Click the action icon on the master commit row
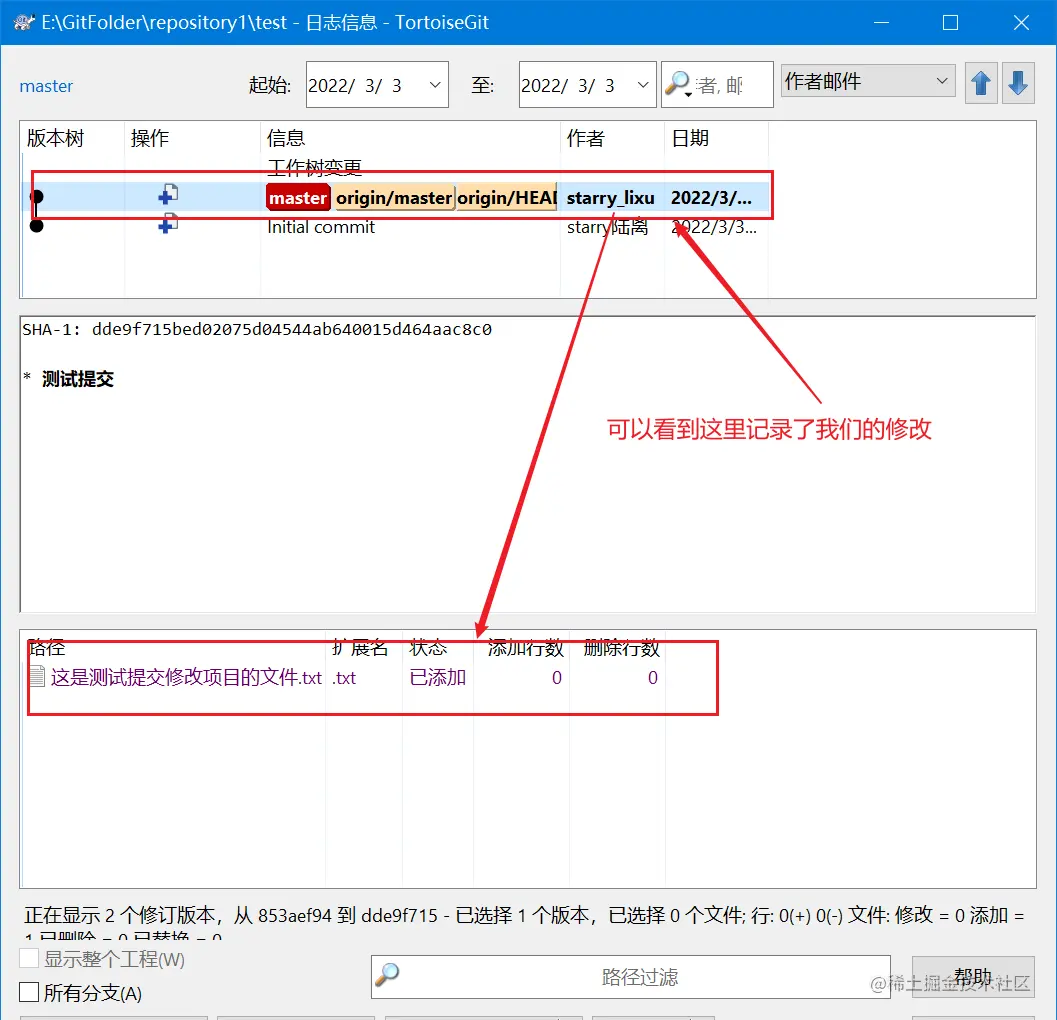This screenshot has width=1057, height=1020. click(166, 197)
